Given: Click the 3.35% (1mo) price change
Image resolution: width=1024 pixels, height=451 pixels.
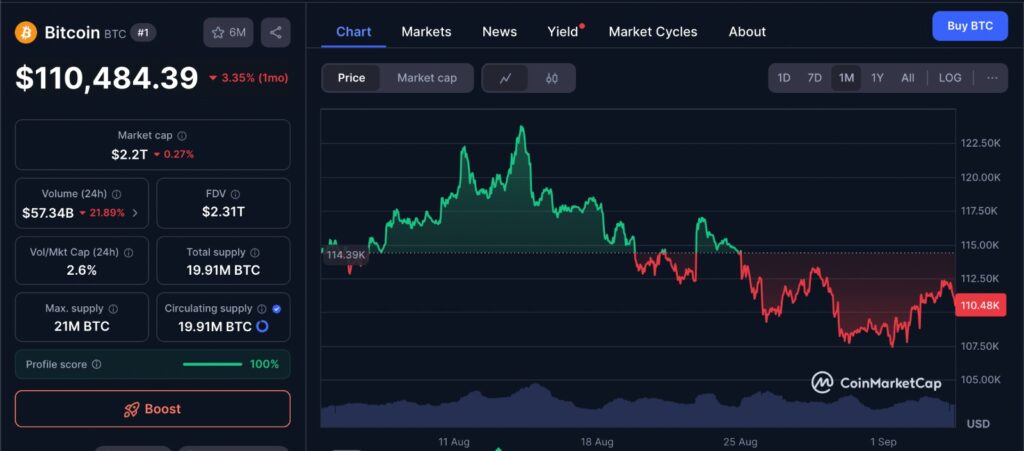Looking at the screenshot, I should (x=248, y=78).
